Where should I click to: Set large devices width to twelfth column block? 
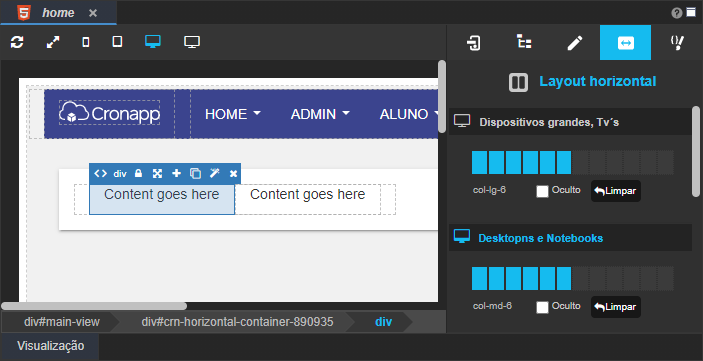[666, 162]
